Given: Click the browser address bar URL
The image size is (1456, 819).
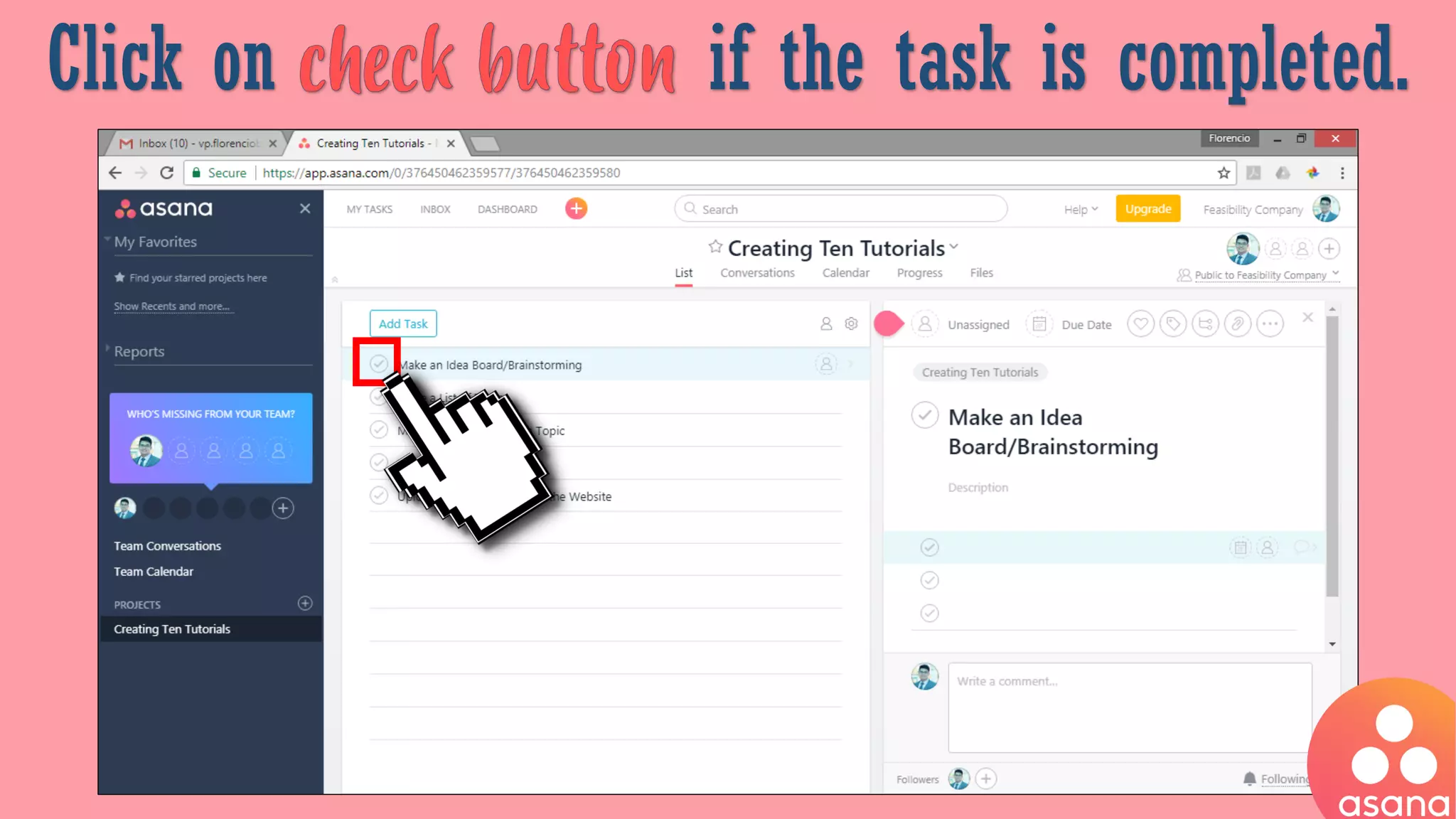Looking at the screenshot, I should tap(441, 173).
